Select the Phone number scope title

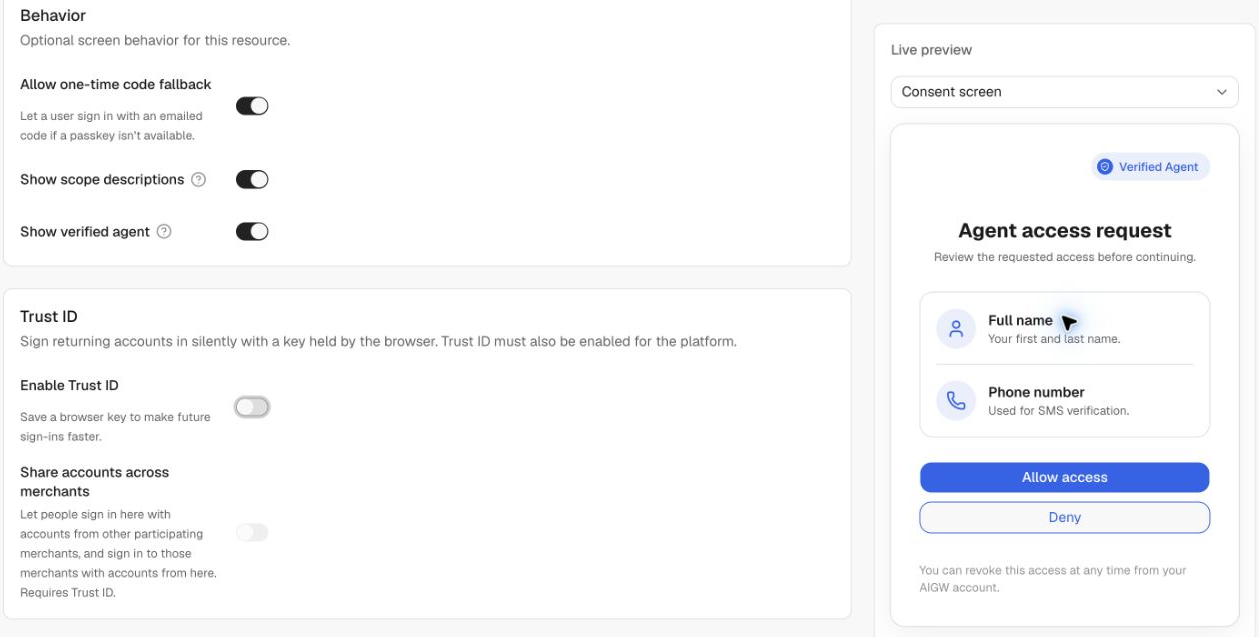pos(1036,393)
